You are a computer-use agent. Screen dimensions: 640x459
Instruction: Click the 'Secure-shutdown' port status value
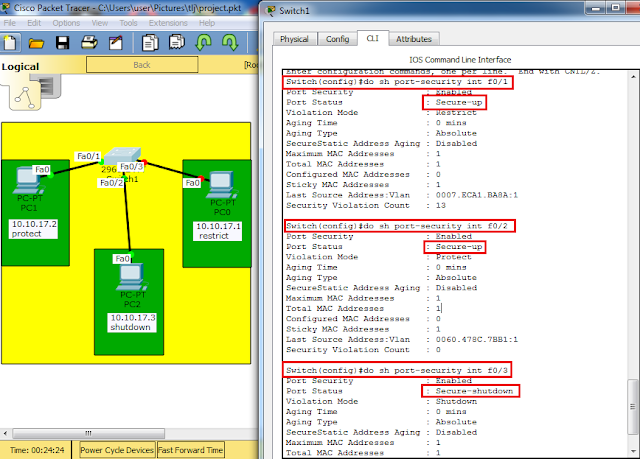[474, 391]
